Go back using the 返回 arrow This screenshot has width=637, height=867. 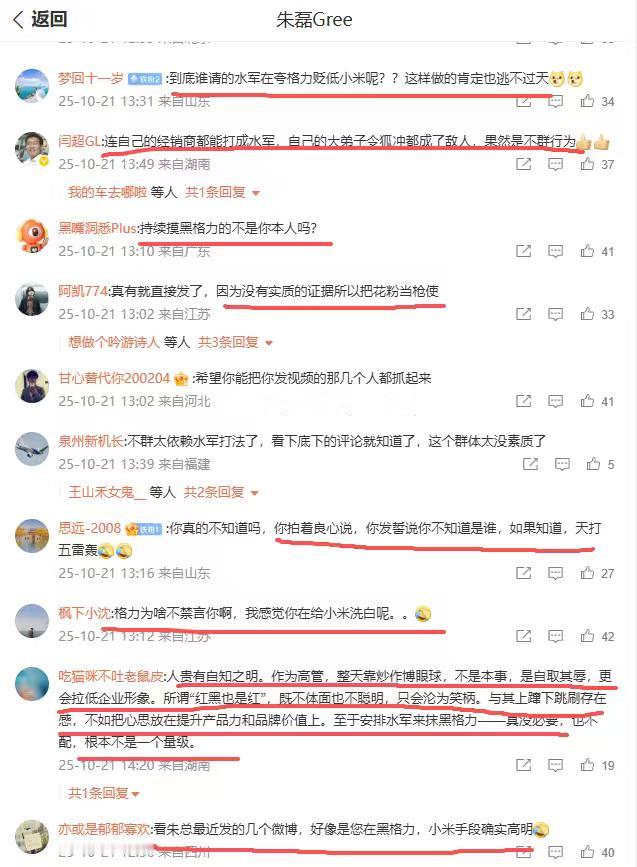click(x=39, y=19)
